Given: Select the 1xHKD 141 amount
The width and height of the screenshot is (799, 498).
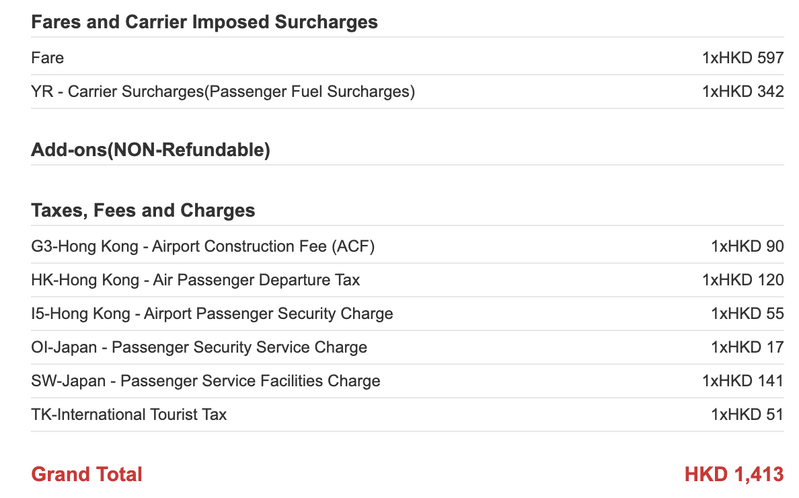Looking at the screenshot, I should pos(742,381).
